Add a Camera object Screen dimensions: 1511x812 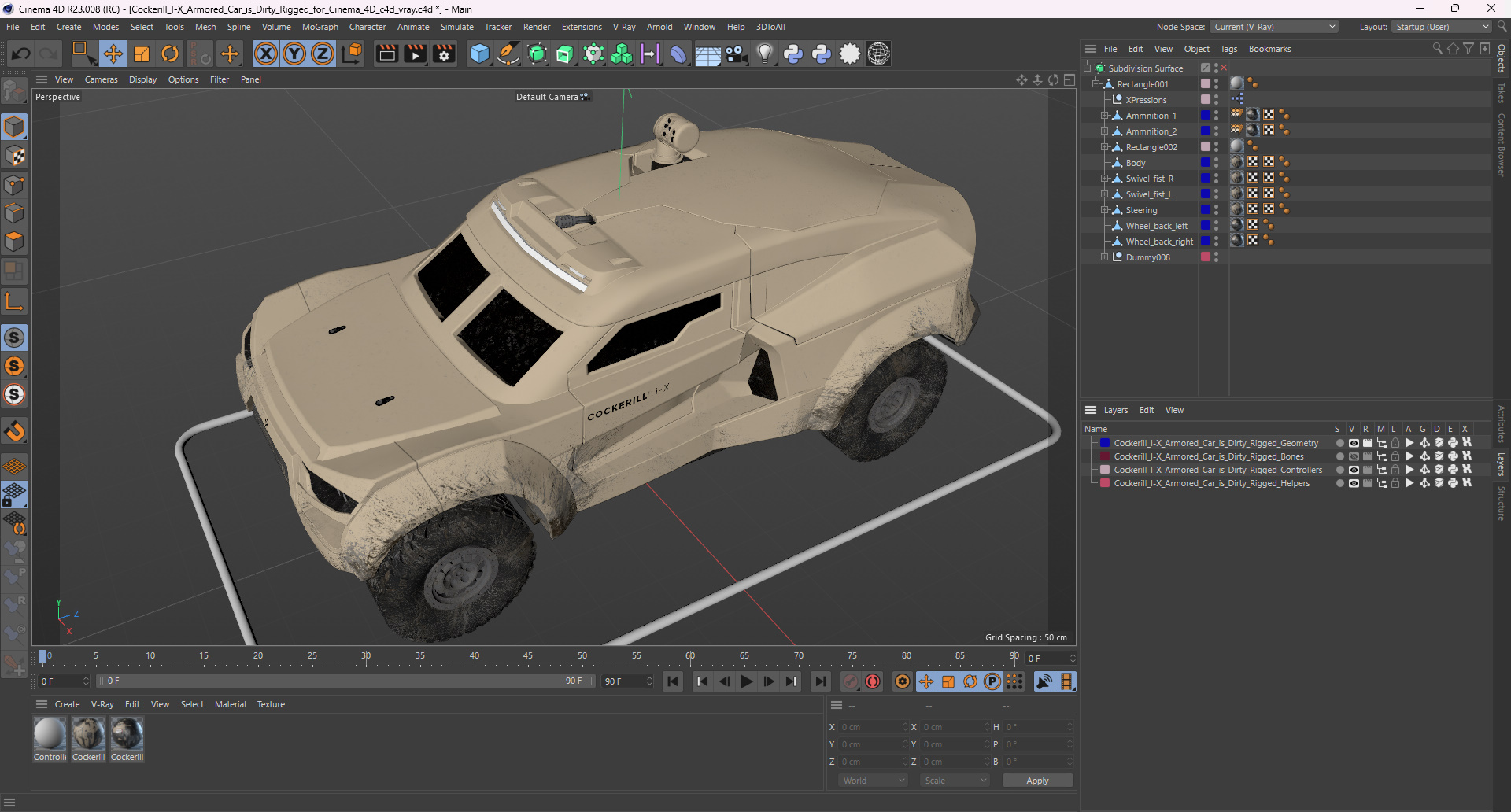[736, 54]
